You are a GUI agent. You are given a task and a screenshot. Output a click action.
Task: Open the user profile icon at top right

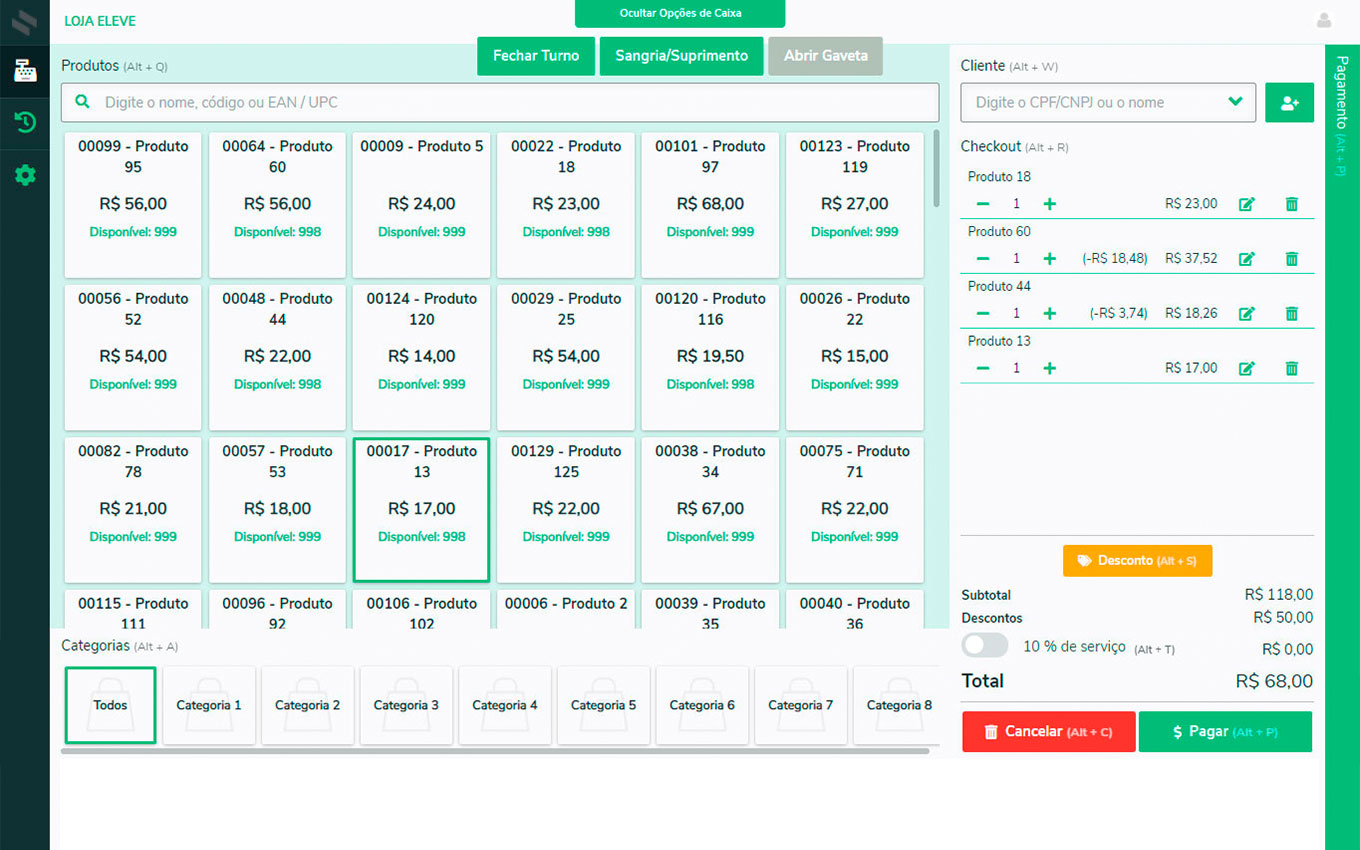click(x=1324, y=20)
